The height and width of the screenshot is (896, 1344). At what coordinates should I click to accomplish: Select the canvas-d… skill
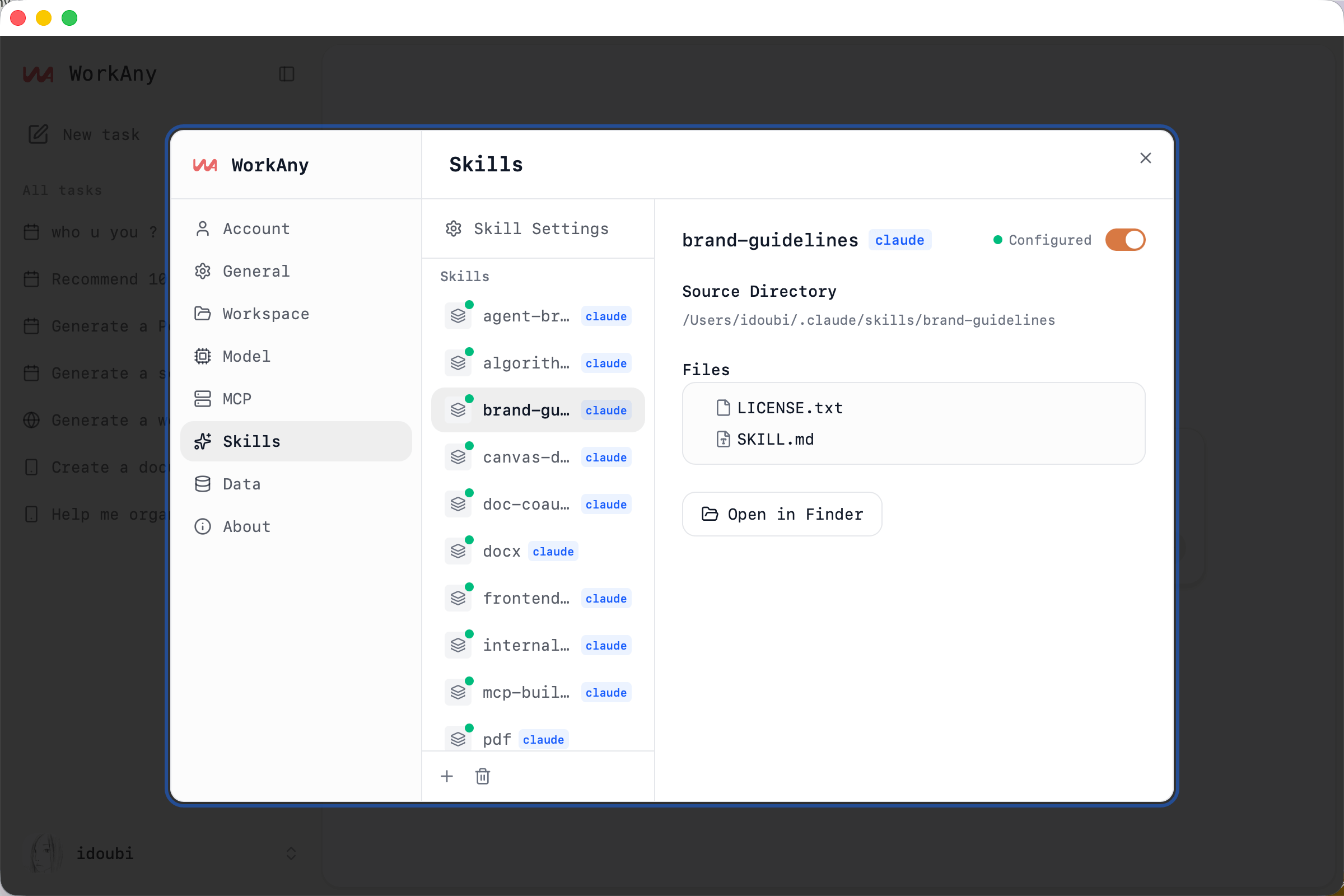click(x=538, y=457)
